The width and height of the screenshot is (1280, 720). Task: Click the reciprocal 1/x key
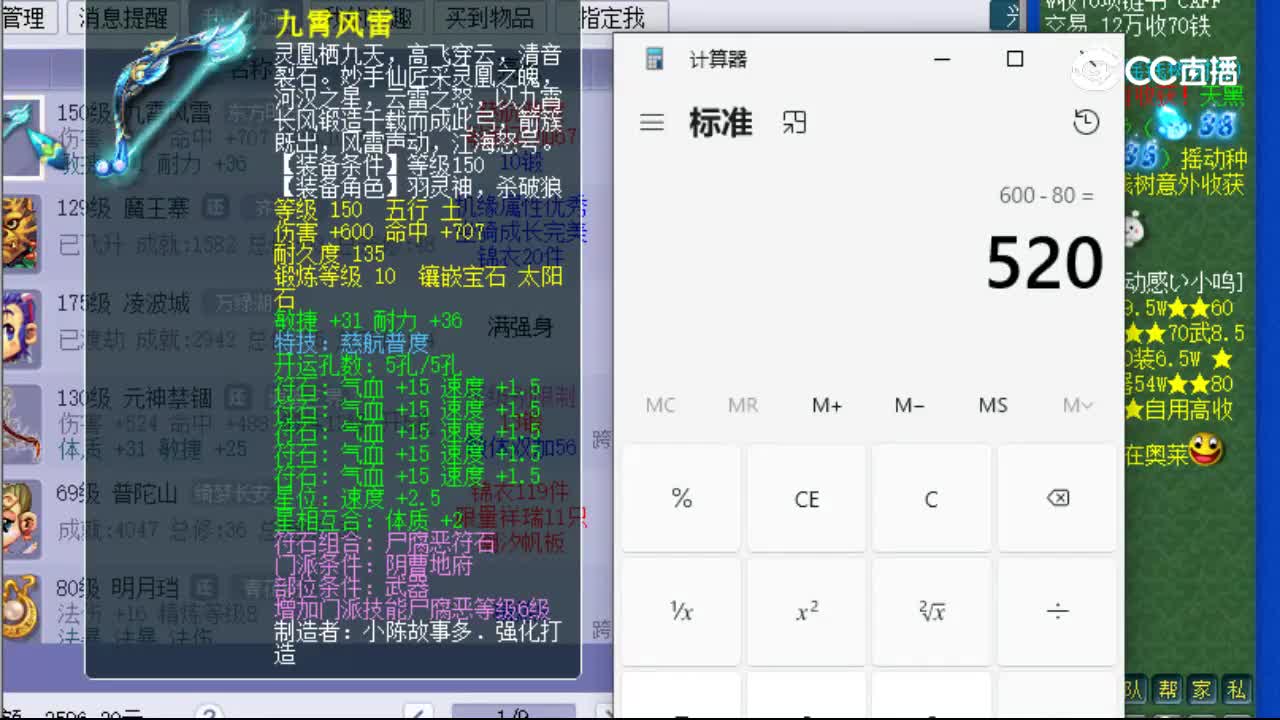[x=681, y=612]
